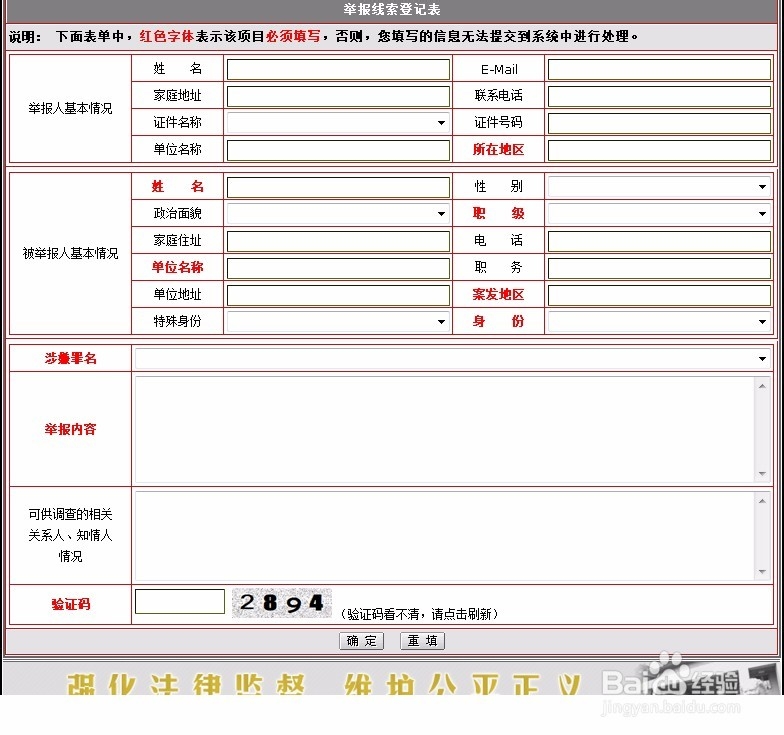Click the reporter's 姓名 input field
Image resolution: width=784 pixels, height=735 pixels.
coord(338,70)
